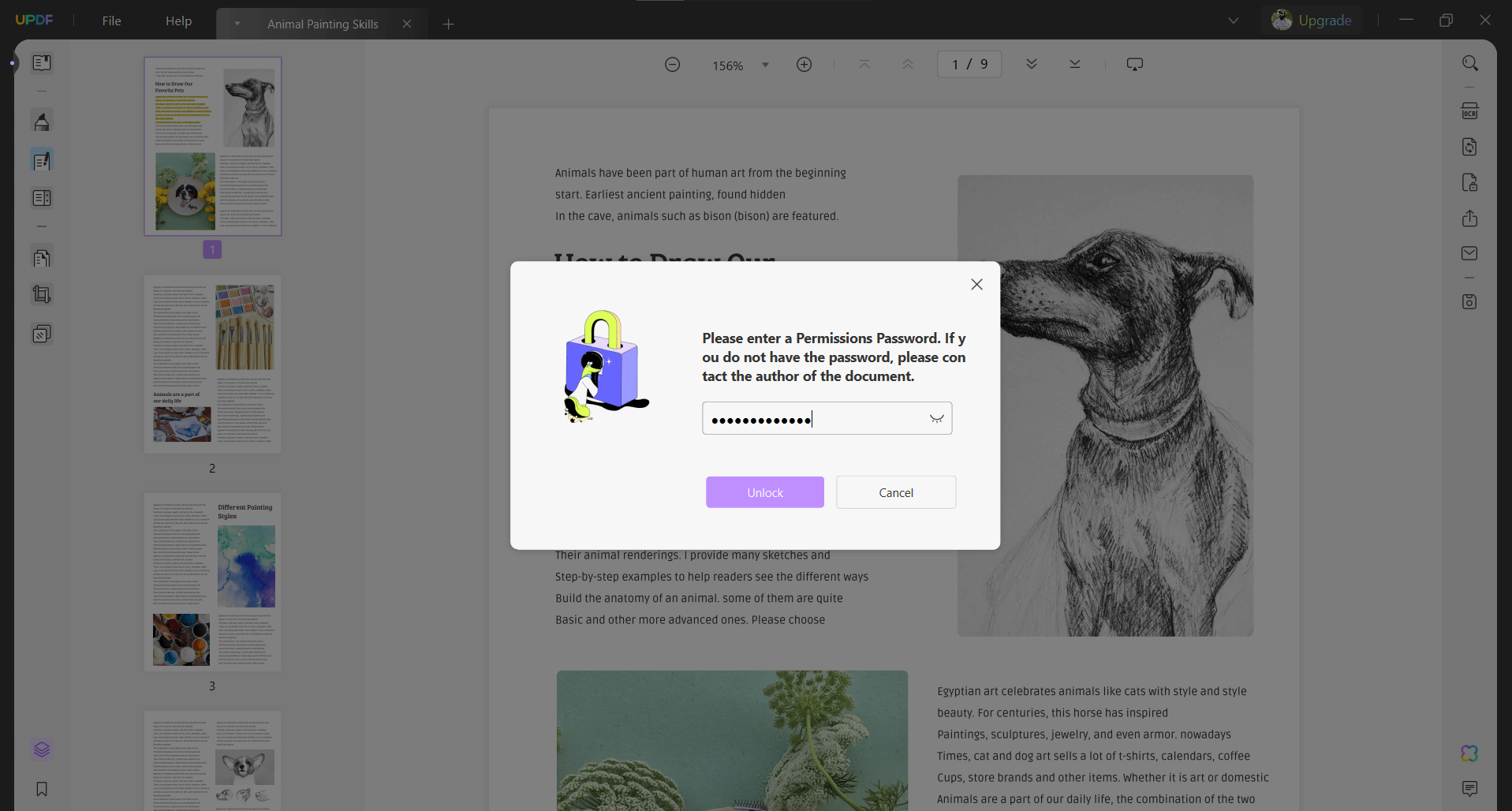Screen dimensions: 1512x811
Task: Toggle password visibility eye icon
Action: 936,419
